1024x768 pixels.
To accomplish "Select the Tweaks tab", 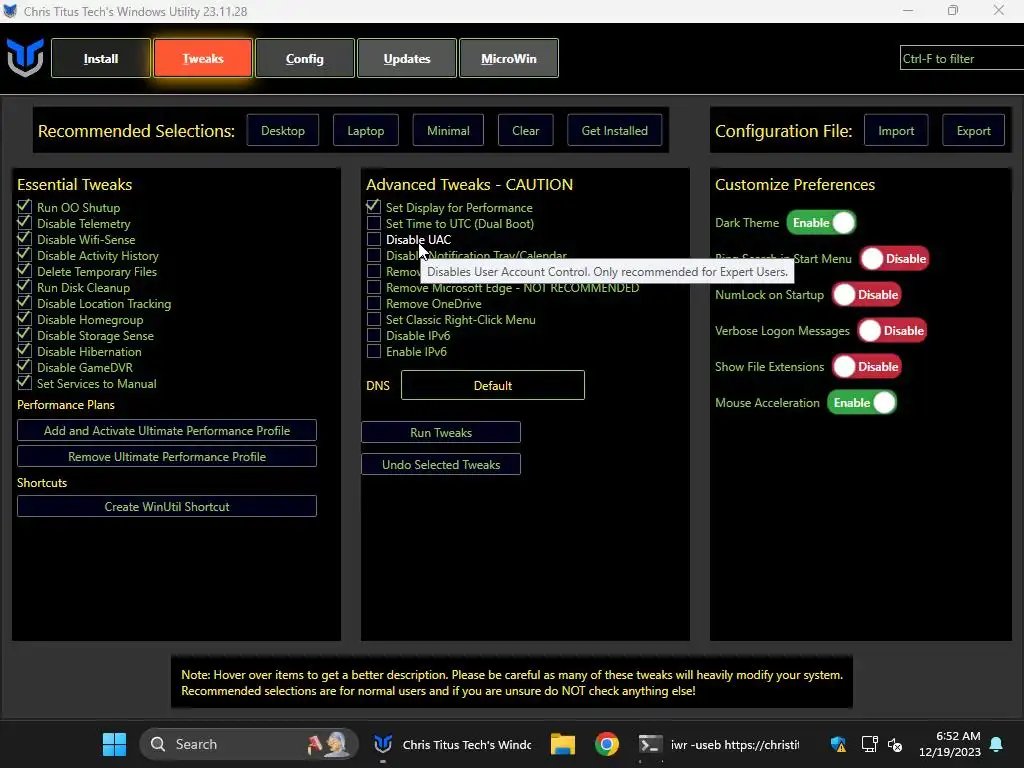I will (x=202, y=58).
